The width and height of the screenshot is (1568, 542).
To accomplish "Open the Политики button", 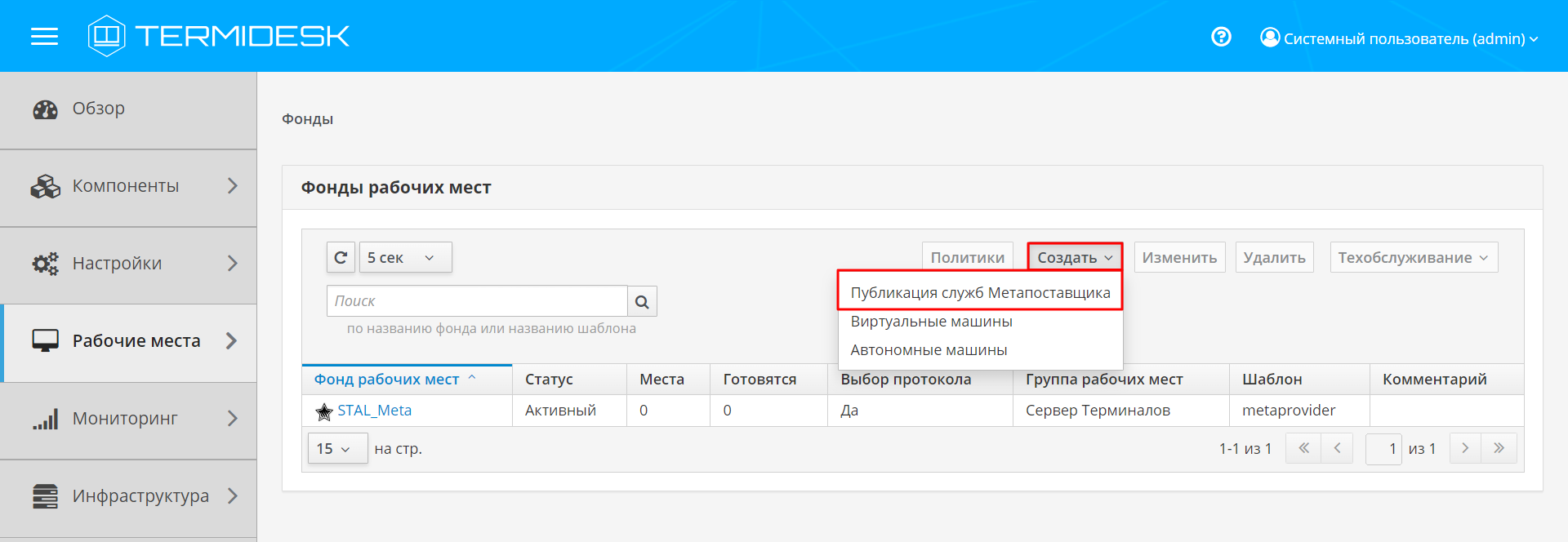I will point(967,257).
